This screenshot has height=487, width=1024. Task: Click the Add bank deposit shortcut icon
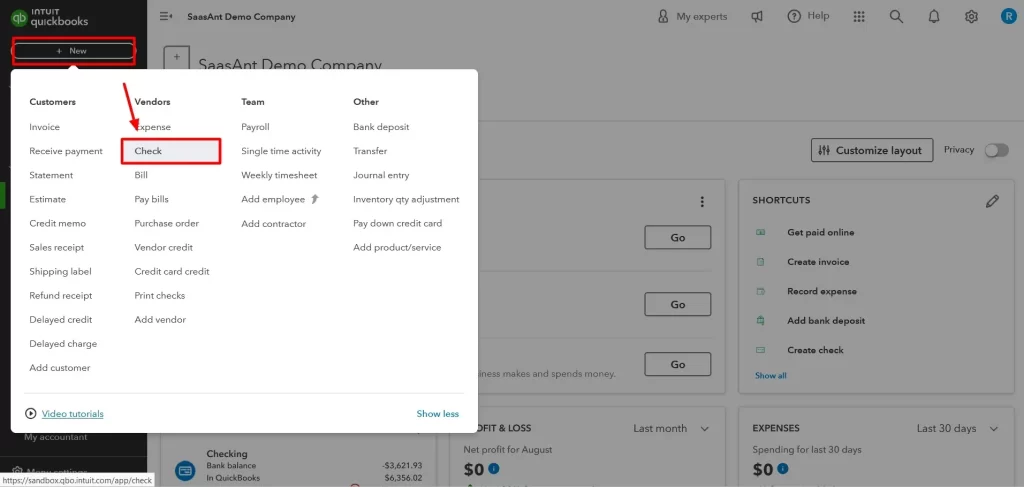tap(760, 321)
